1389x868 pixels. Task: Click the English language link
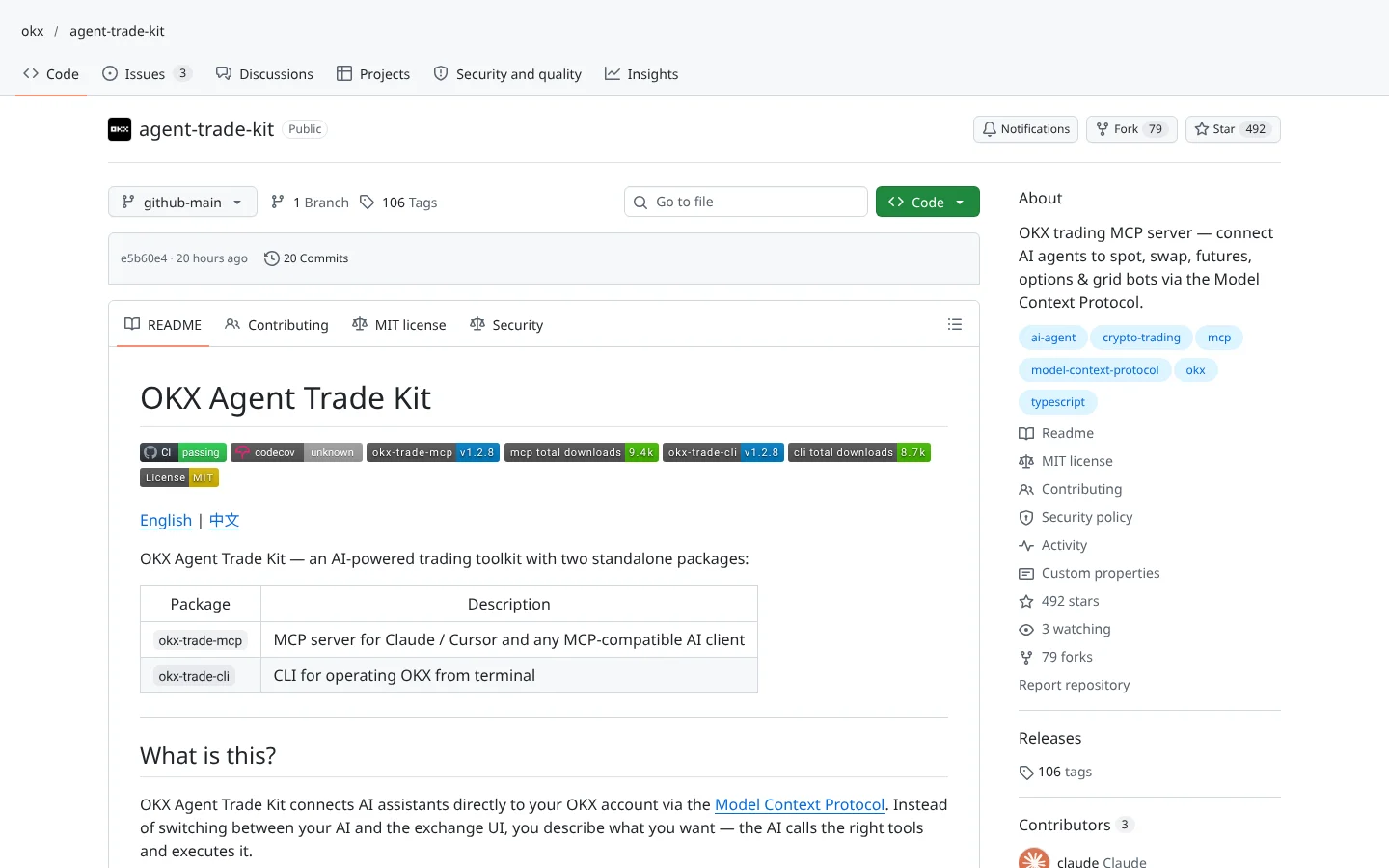166,521
